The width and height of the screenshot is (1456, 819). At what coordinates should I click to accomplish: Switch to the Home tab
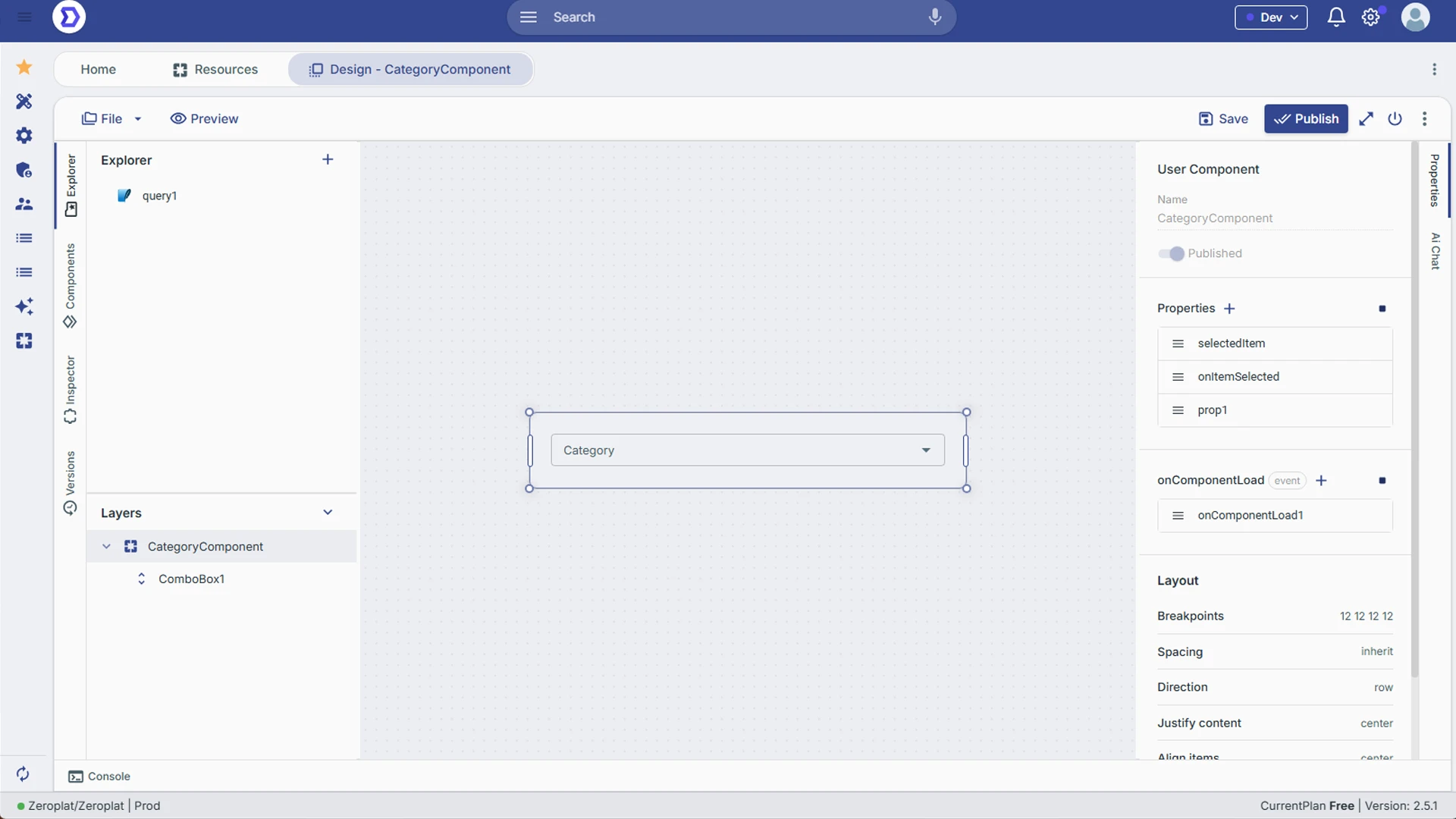tap(98, 69)
